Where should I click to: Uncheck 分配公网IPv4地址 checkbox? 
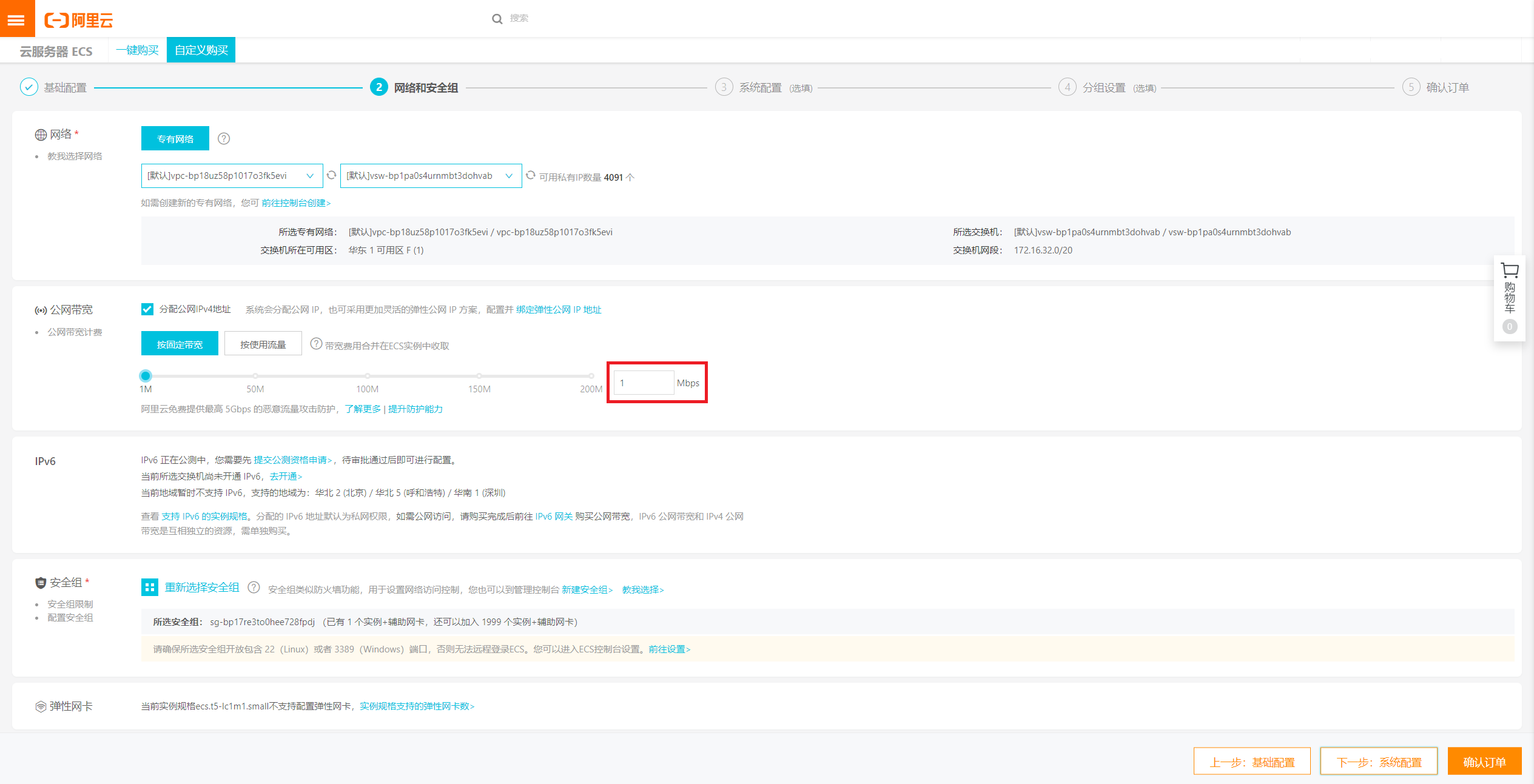point(147,309)
